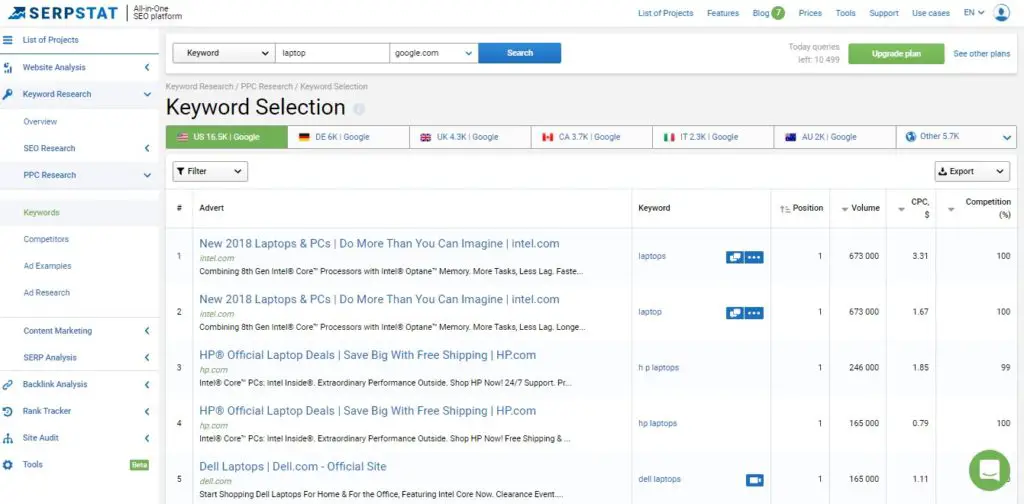Switch to the IT 2.3K Google tab
The width and height of the screenshot is (1024, 504).
(713, 137)
